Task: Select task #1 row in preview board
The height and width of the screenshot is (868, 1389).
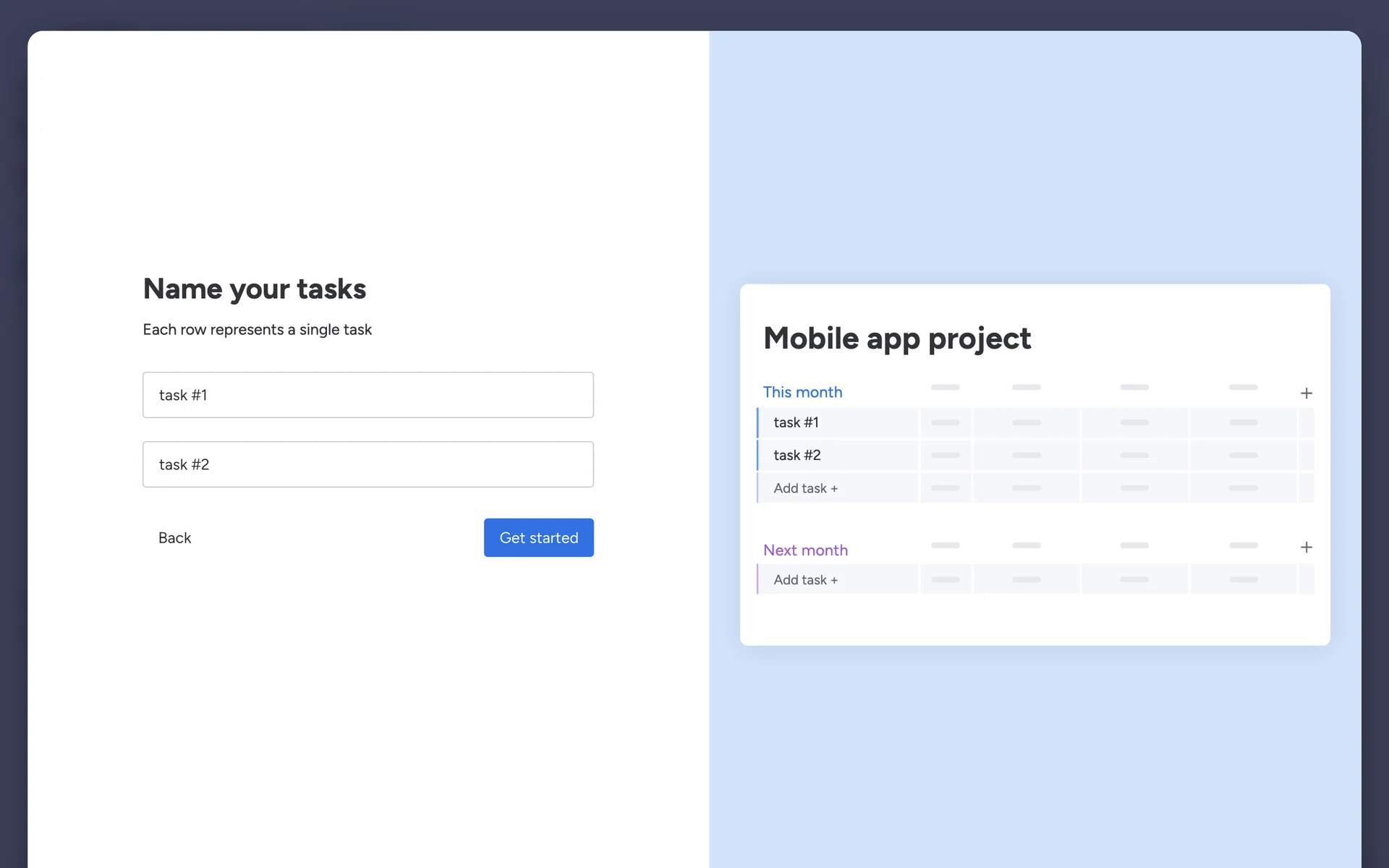Action: point(796,422)
